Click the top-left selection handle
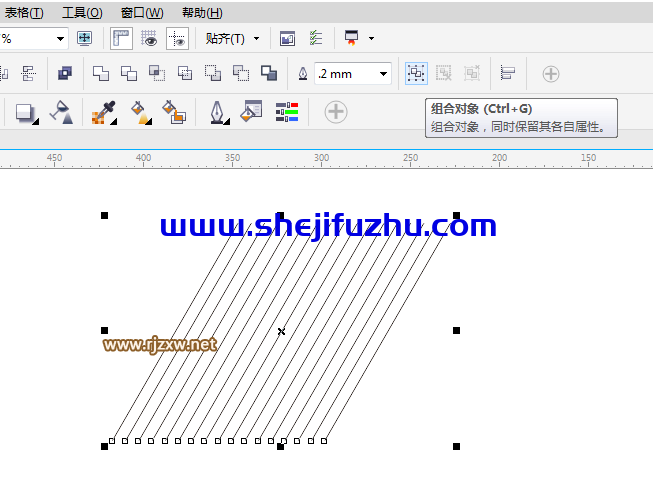Screen dimensions: 653x502 105,215
